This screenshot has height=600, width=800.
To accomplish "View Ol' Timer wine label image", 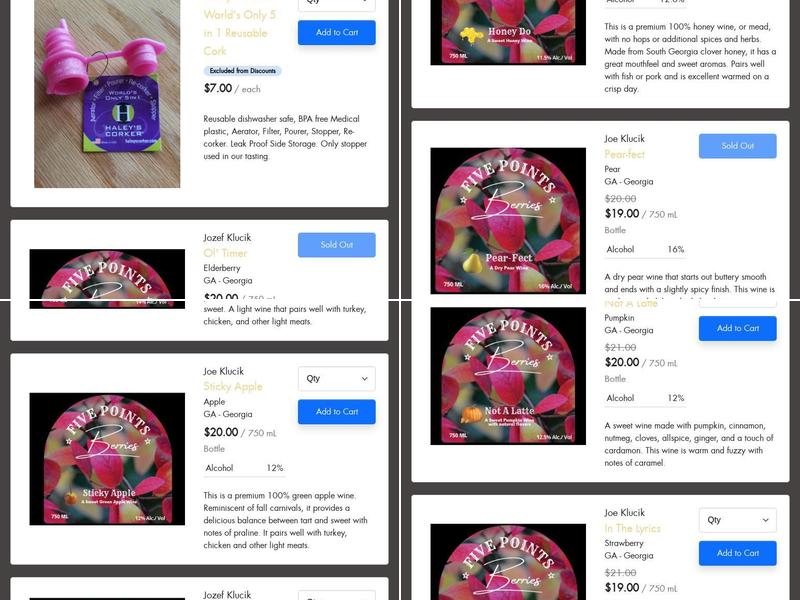I will tap(107, 279).
